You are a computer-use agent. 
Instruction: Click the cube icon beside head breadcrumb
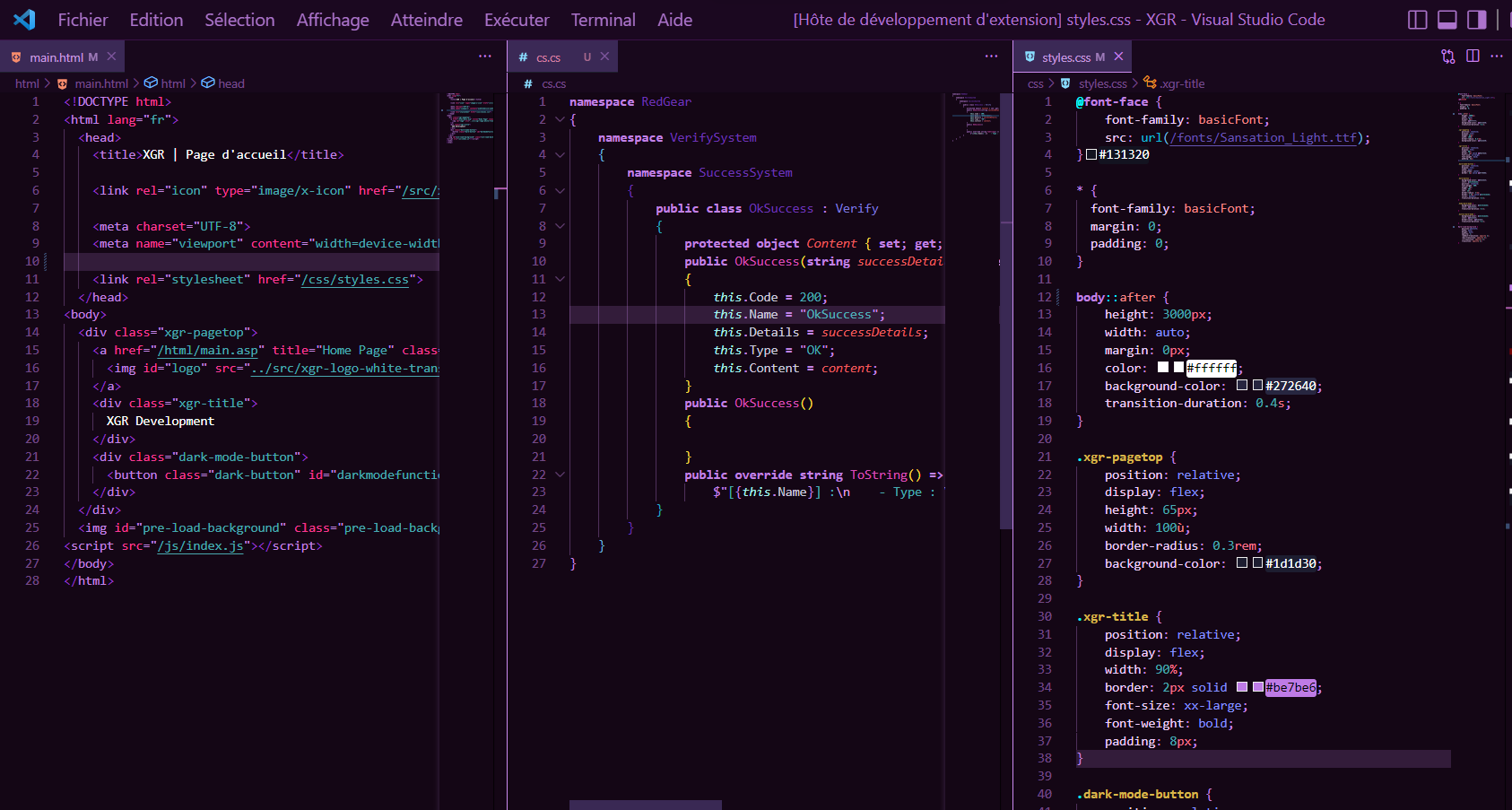(x=208, y=83)
